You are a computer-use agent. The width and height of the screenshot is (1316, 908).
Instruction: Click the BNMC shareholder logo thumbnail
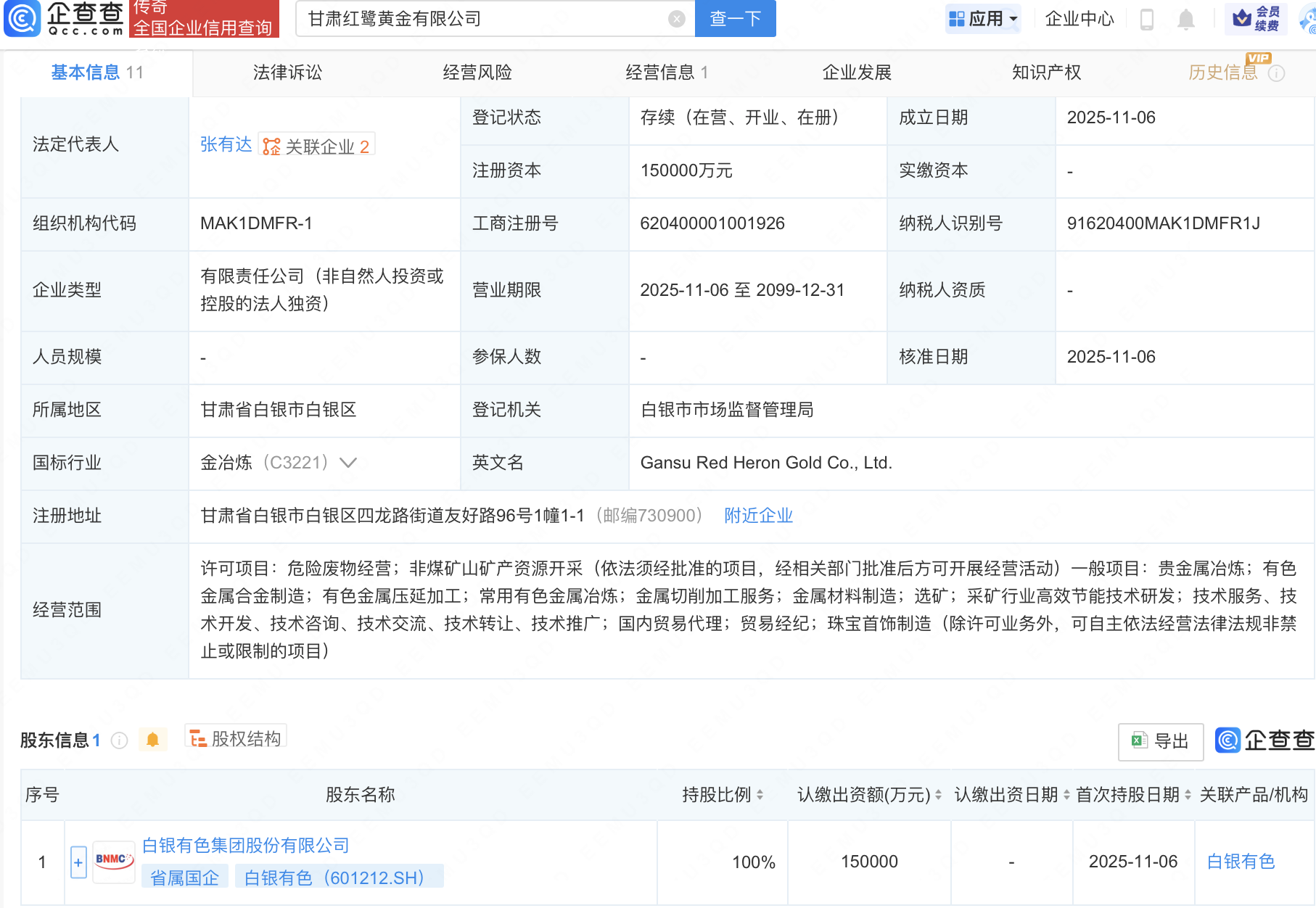[114, 861]
